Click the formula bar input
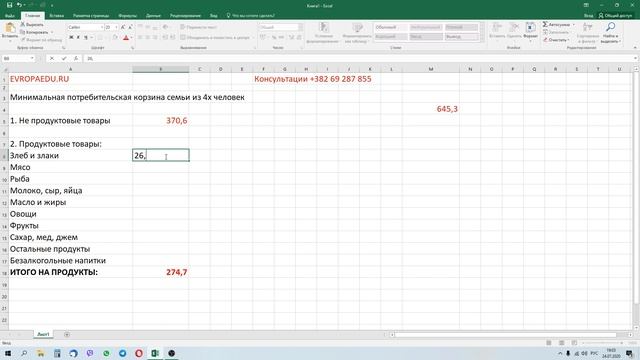 coord(359,58)
